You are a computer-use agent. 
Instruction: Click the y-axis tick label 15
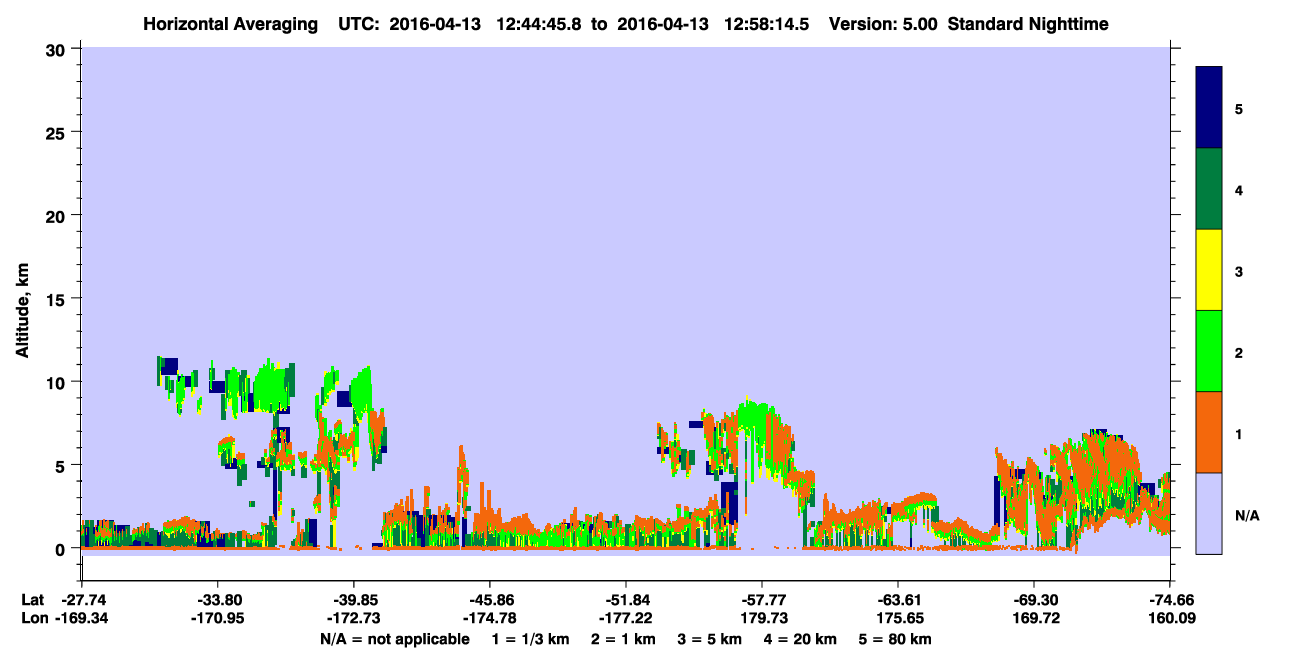[x=58, y=299]
